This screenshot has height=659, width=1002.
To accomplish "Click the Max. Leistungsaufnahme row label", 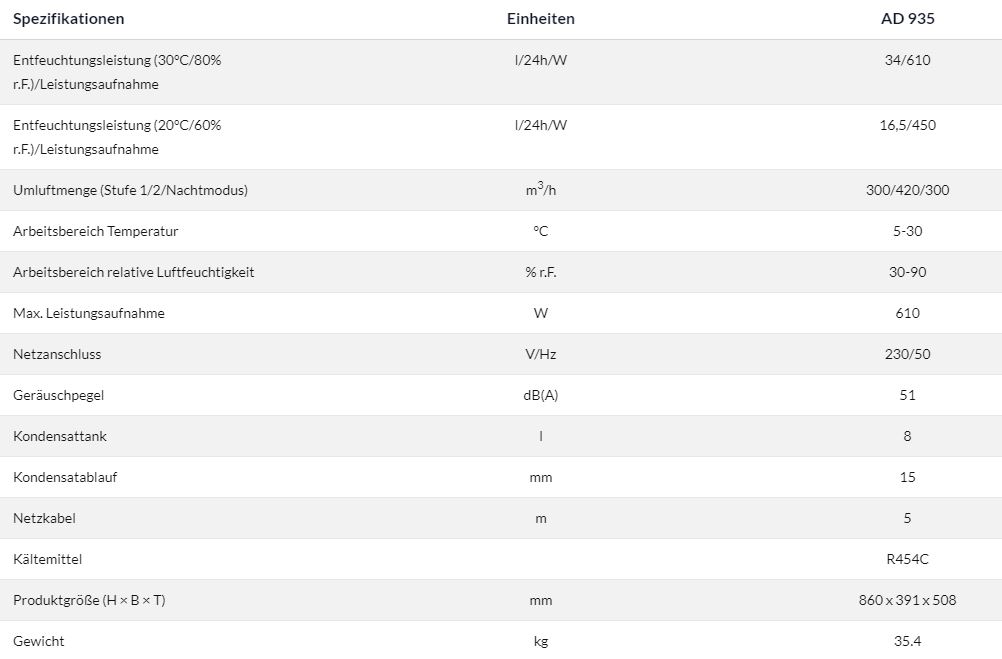I will coord(89,313).
